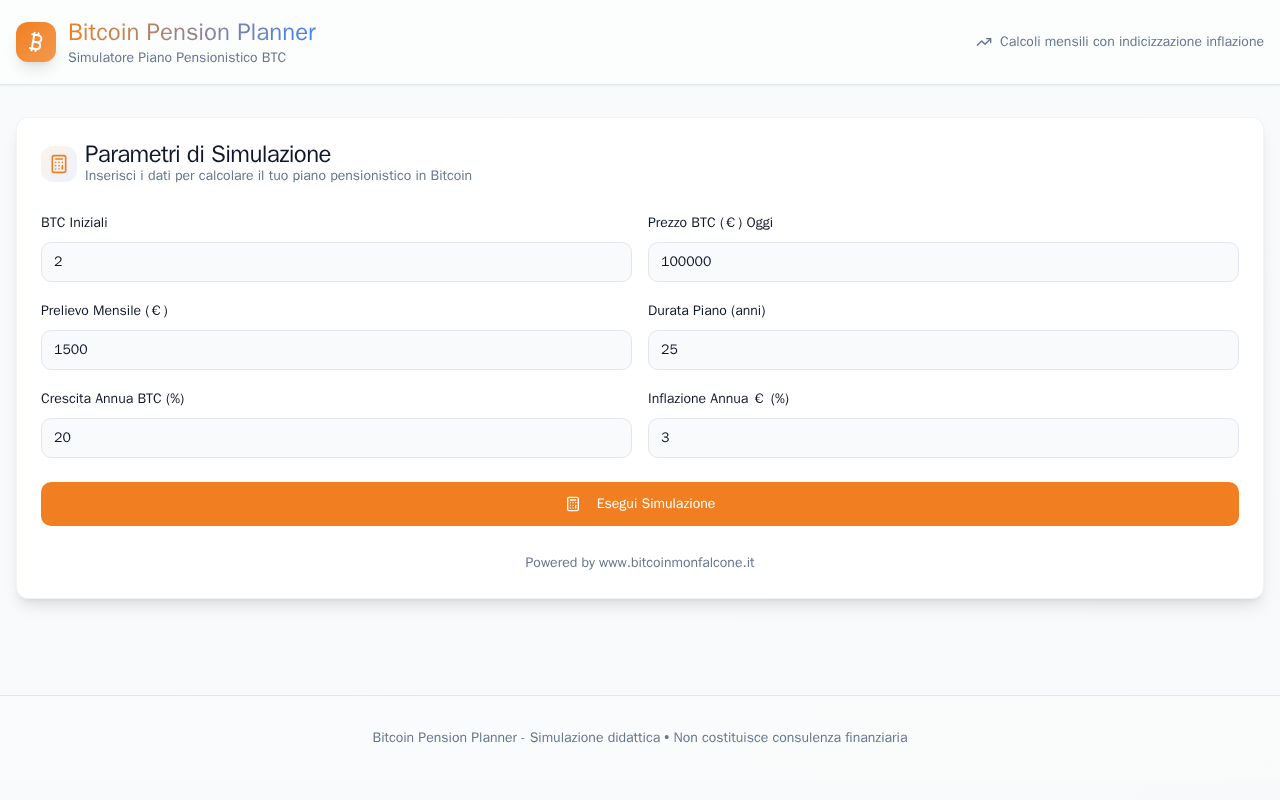Click the calculator icon inside Esegui Simulazione button

[573, 504]
